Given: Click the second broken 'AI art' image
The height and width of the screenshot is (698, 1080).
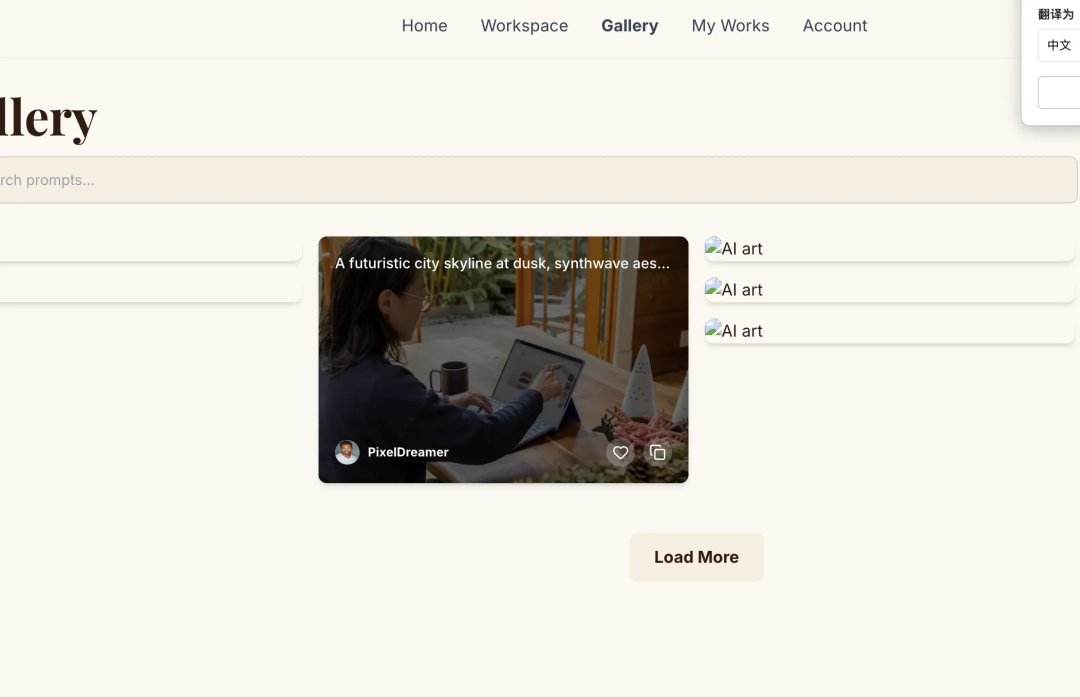Looking at the screenshot, I should [x=734, y=289].
